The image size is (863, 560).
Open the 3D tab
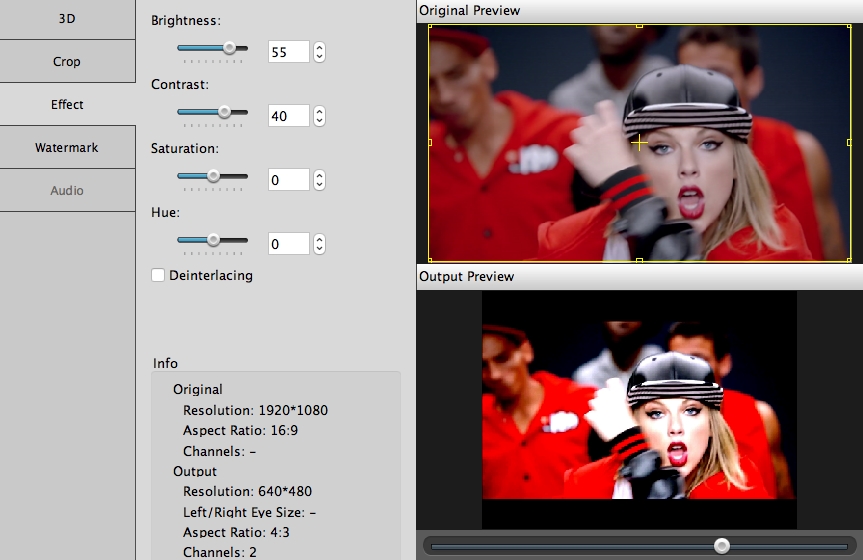point(67,19)
